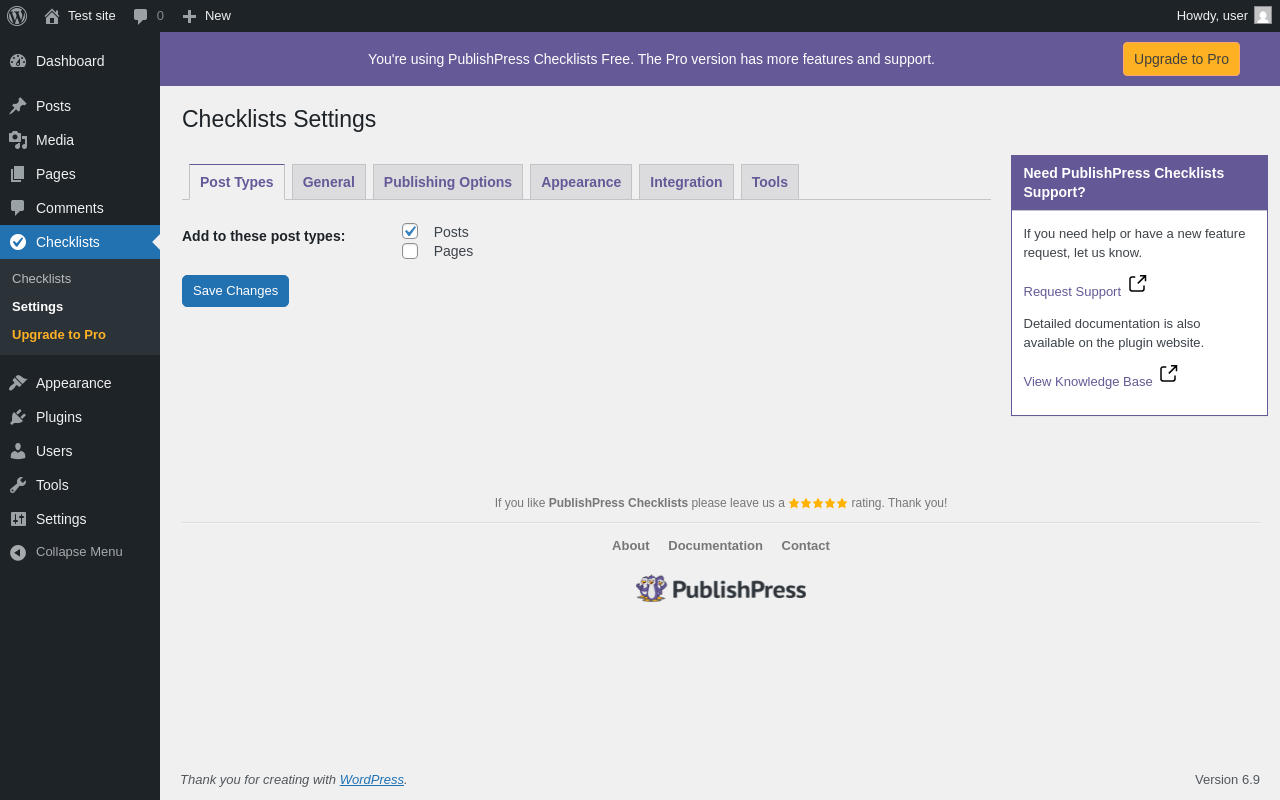The image size is (1280, 800).
Task: Click the PublishPress logo in footer
Action: [721, 589]
